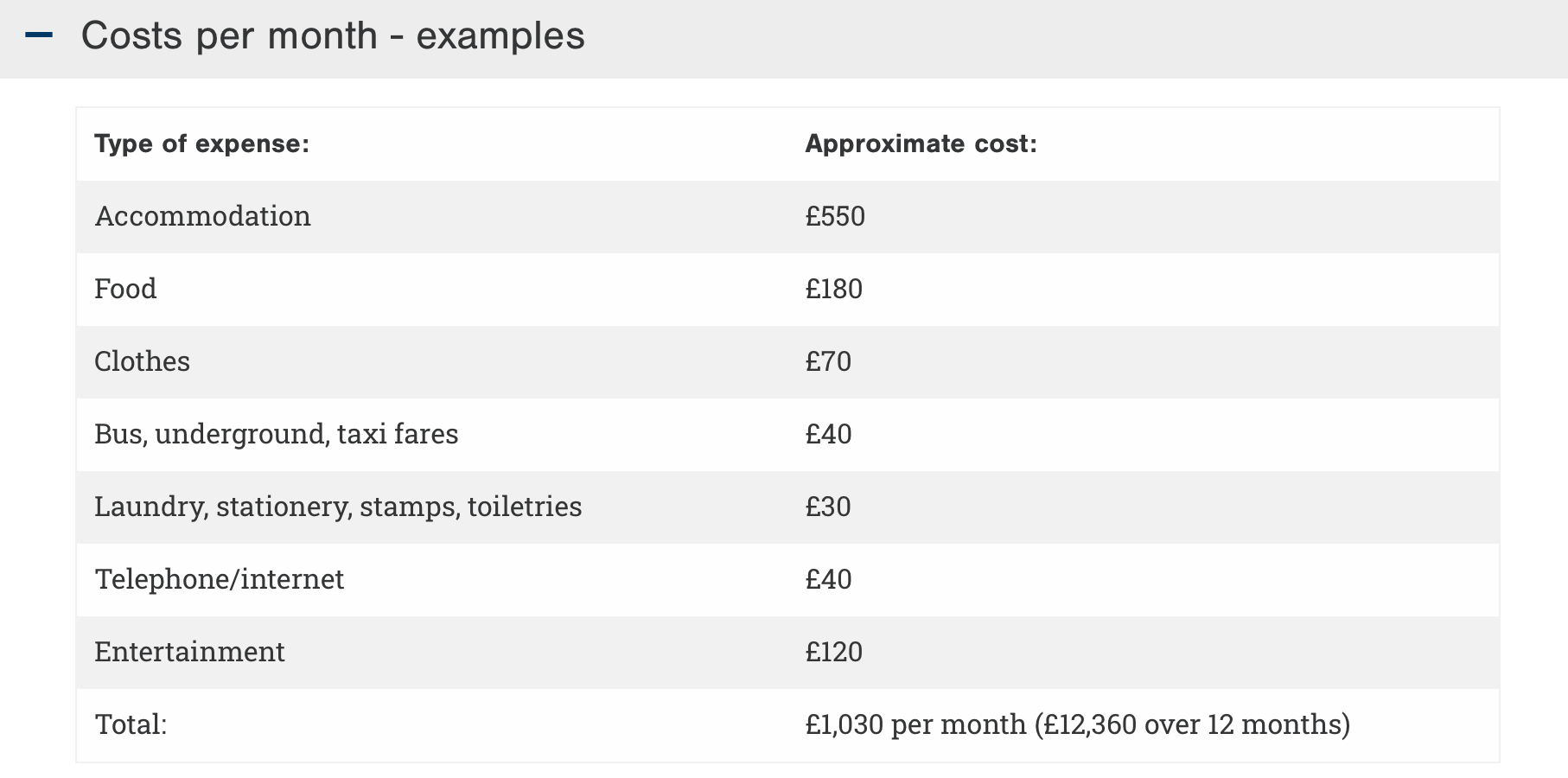Click the "Costs per month - examples" heading
Viewport: 1568px width, 778px height.
point(333,36)
